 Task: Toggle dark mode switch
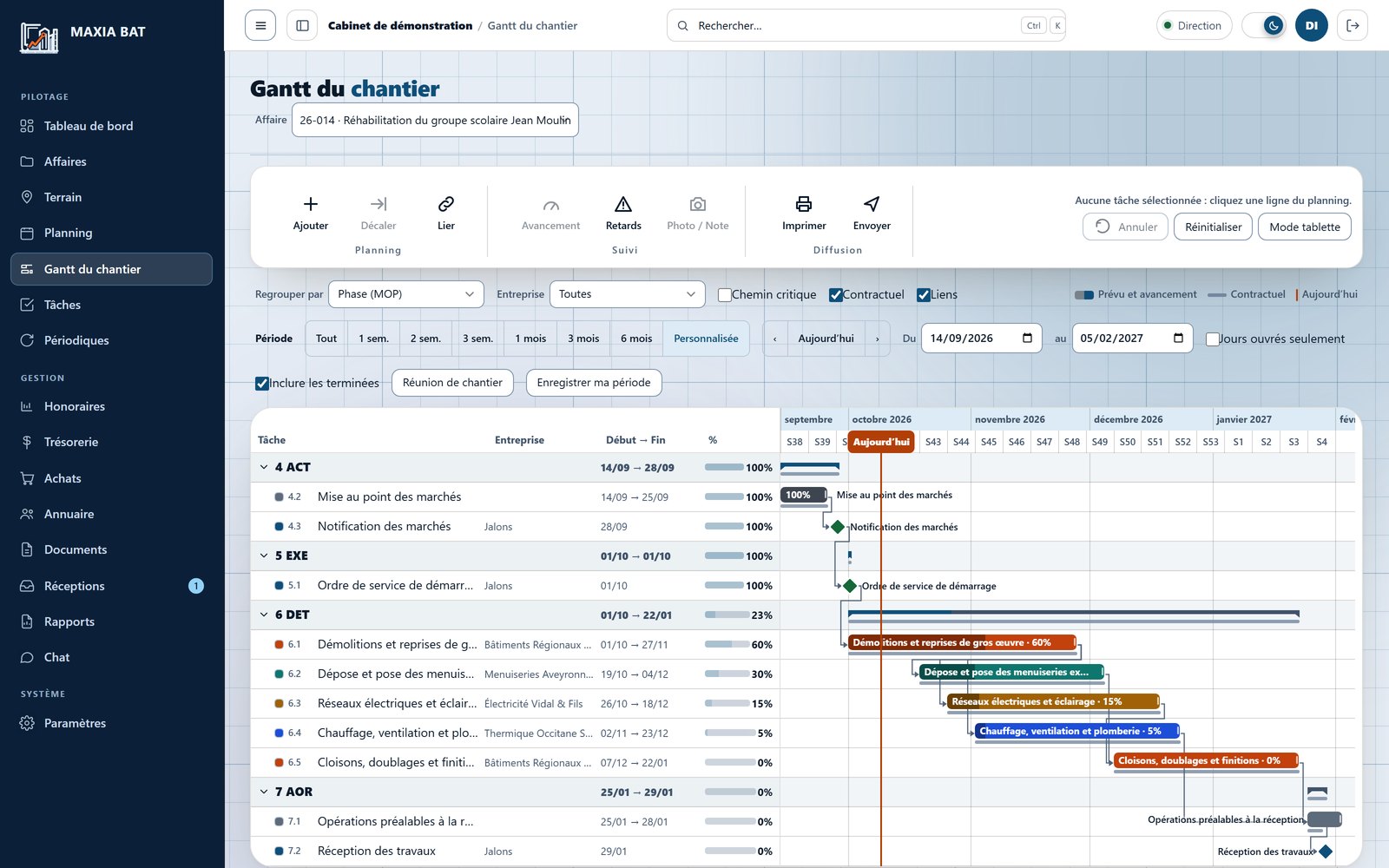coord(1264,25)
